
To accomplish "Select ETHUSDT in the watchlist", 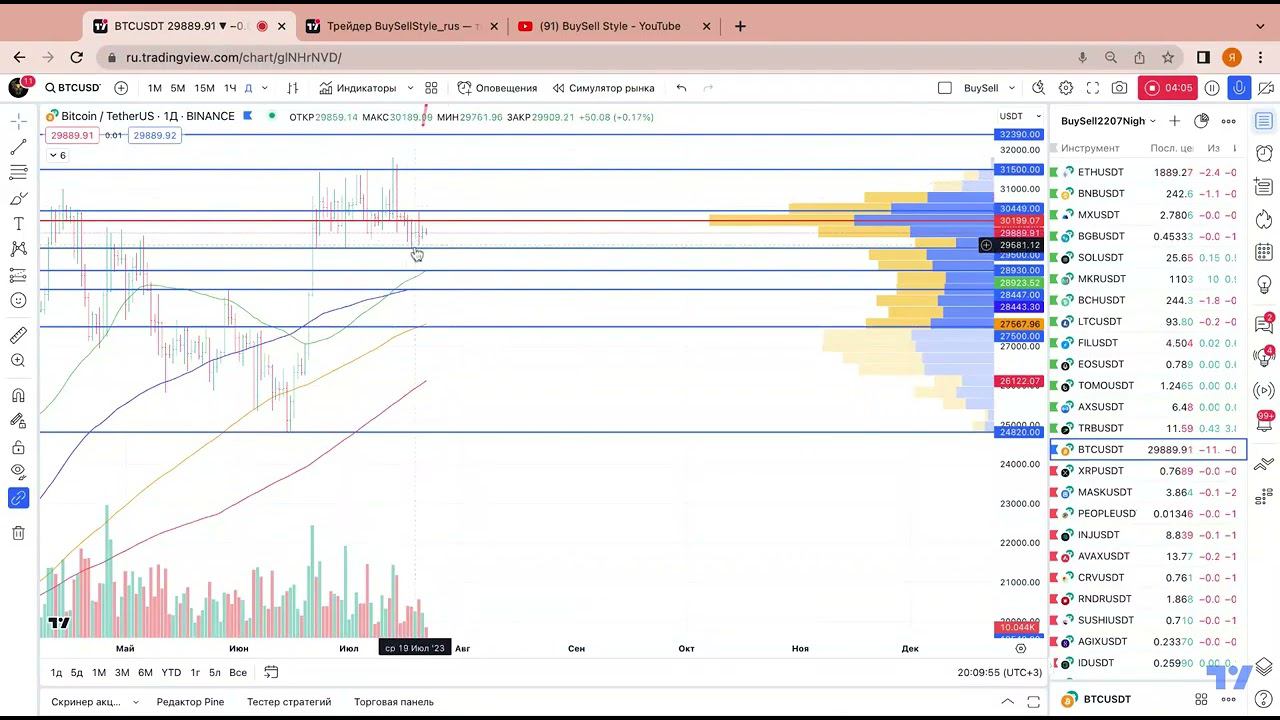I will click(x=1147, y=172).
